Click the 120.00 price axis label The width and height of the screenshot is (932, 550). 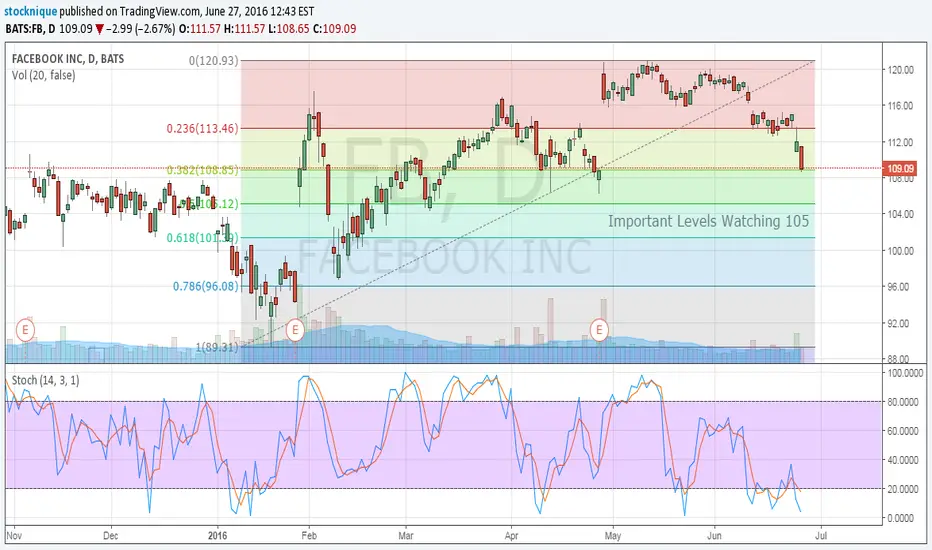pyautogui.click(x=900, y=70)
